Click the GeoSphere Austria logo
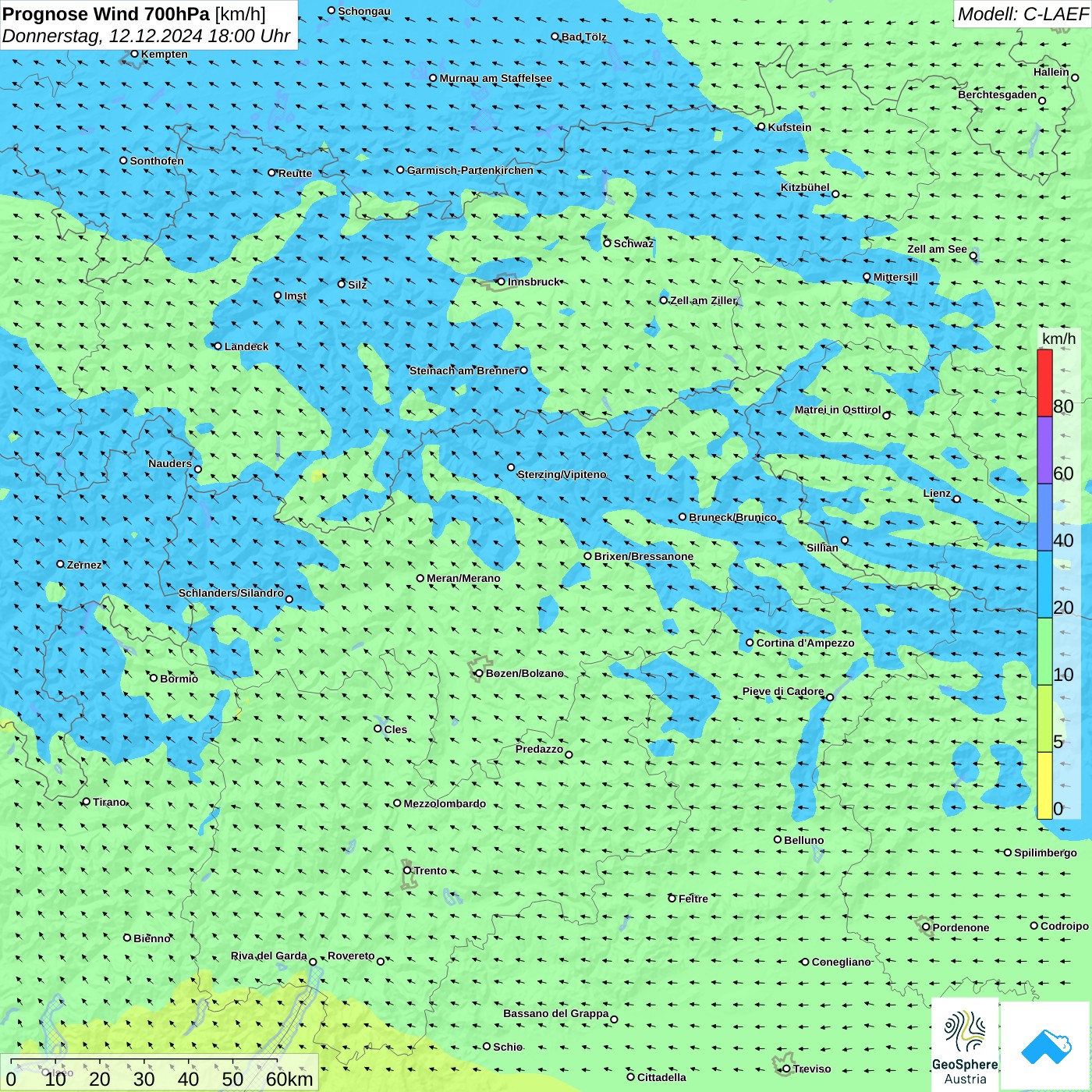The height and width of the screenshot is (1092, 1092). [965, 1044]
